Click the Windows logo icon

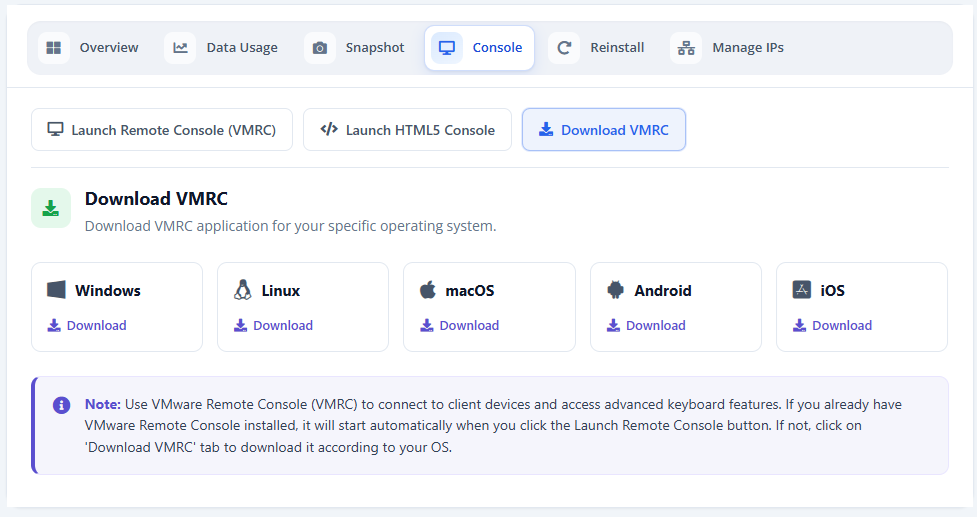56,290
